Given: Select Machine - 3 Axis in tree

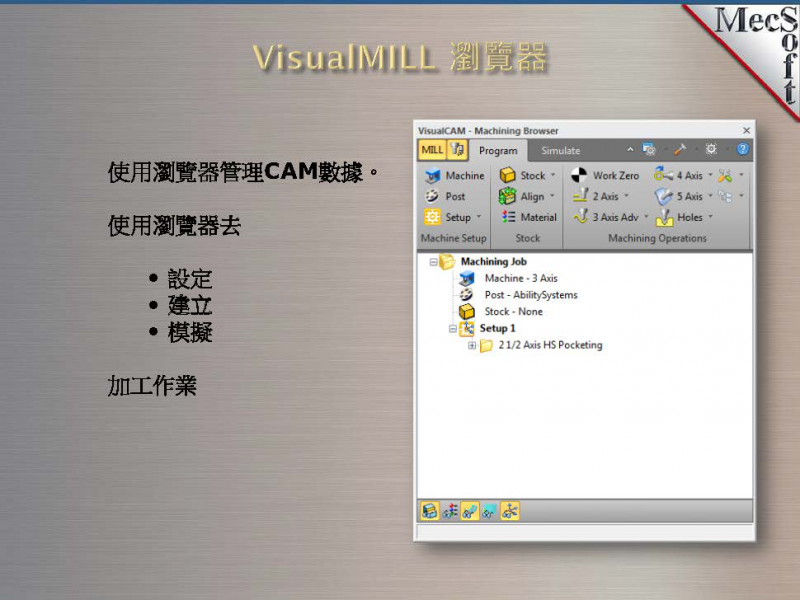Looking at the screenshot, I should tap(520, 278).
